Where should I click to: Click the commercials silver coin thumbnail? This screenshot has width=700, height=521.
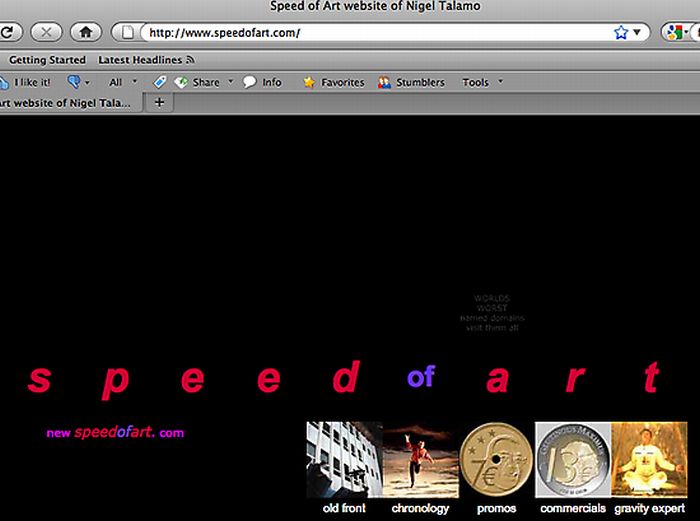(573, 459)
